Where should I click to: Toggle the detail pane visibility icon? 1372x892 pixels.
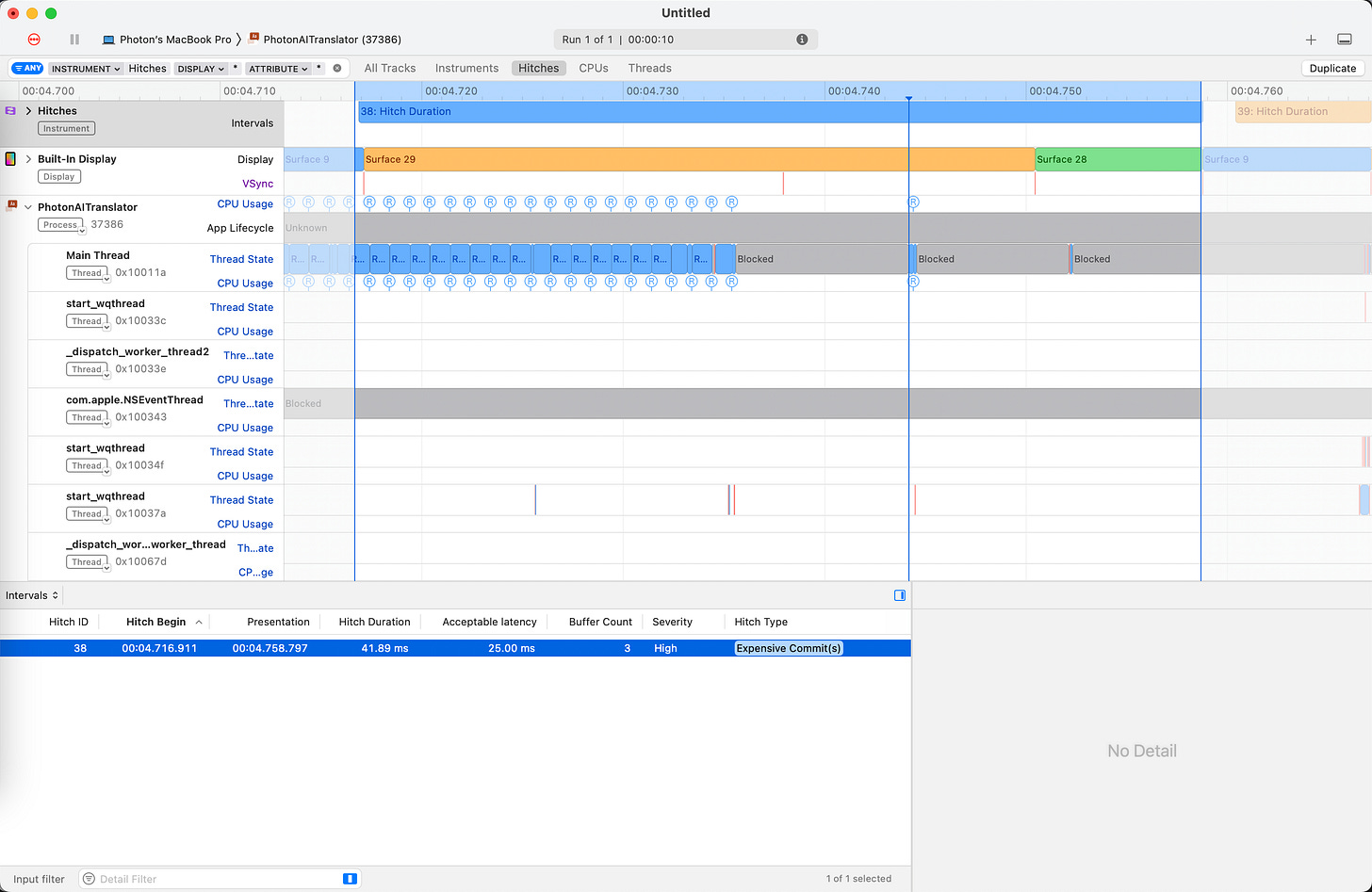pos(1345,40)
